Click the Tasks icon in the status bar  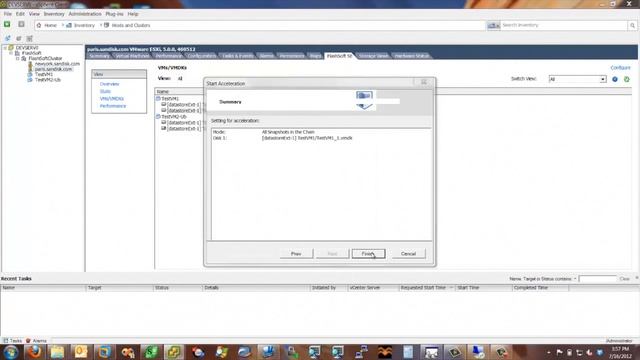(x=5, y=340)
